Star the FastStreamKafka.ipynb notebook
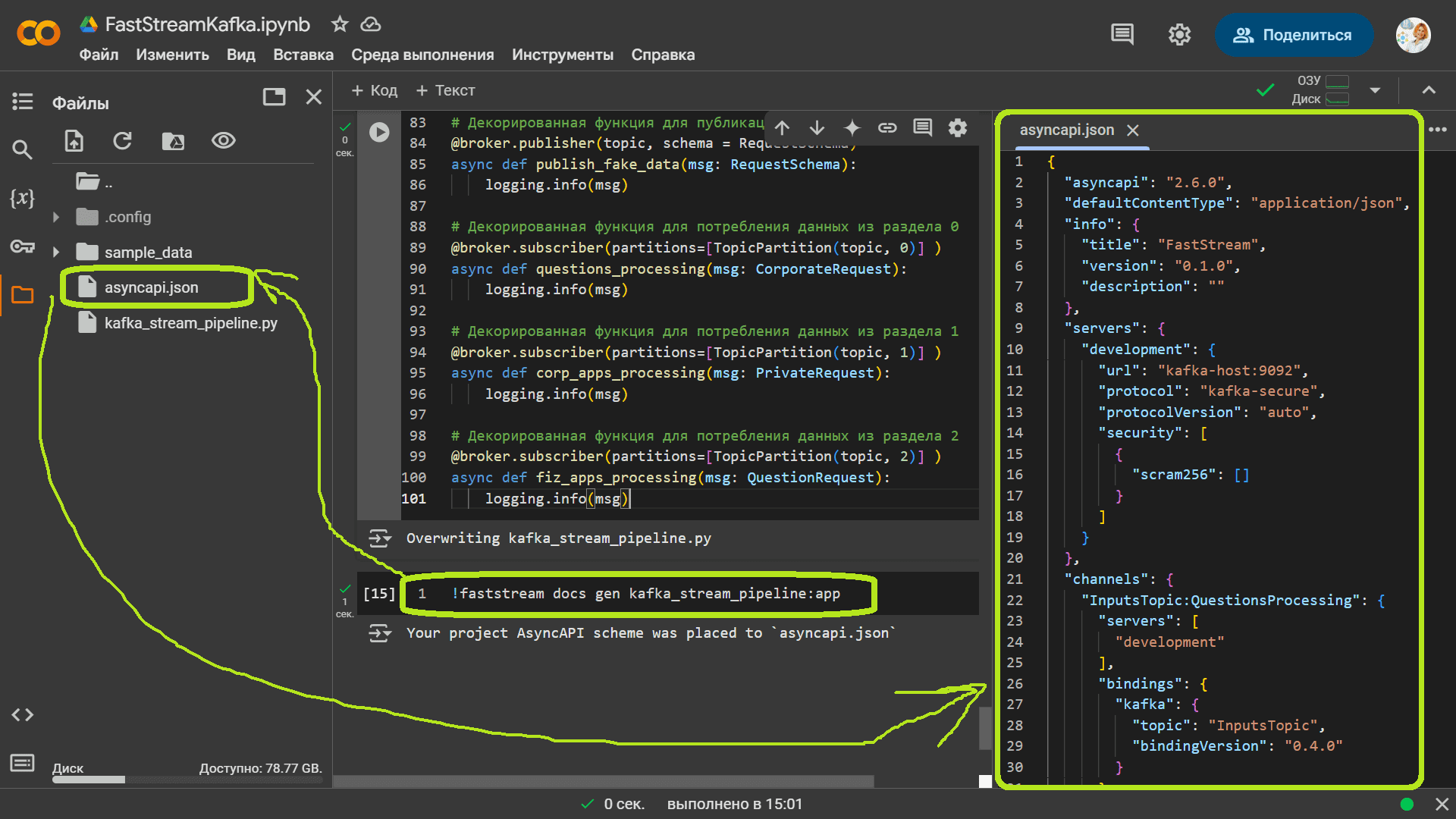 point(339,24)
